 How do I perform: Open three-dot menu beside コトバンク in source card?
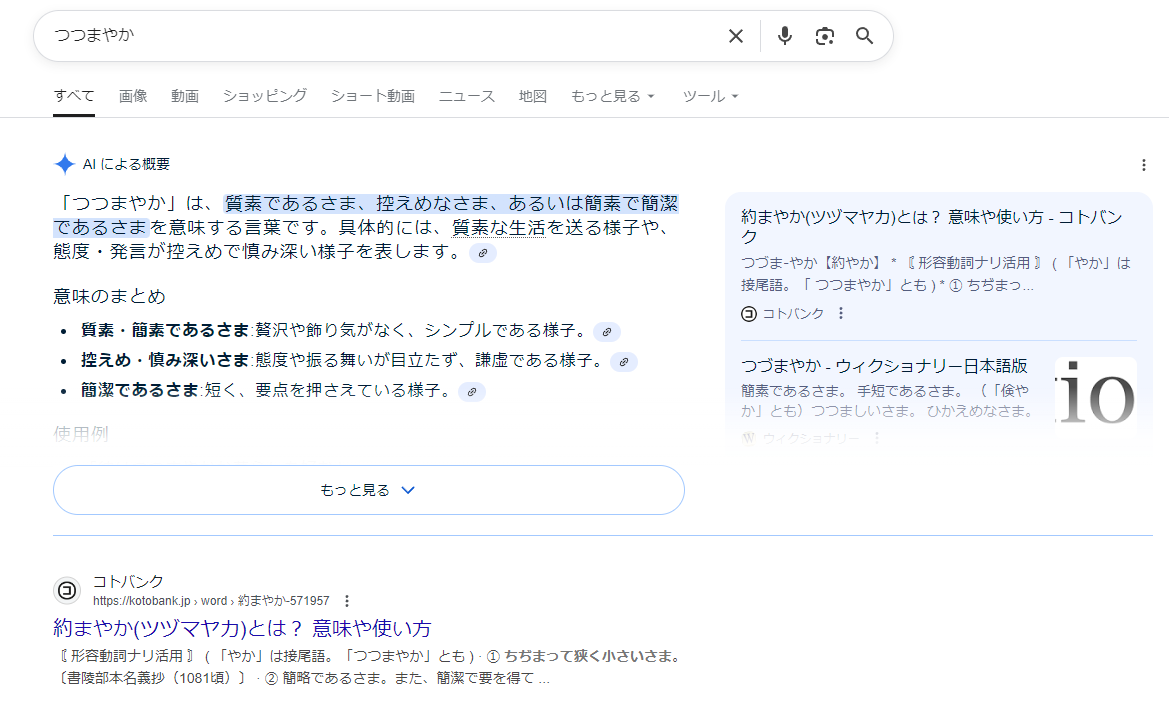(841, 313)
